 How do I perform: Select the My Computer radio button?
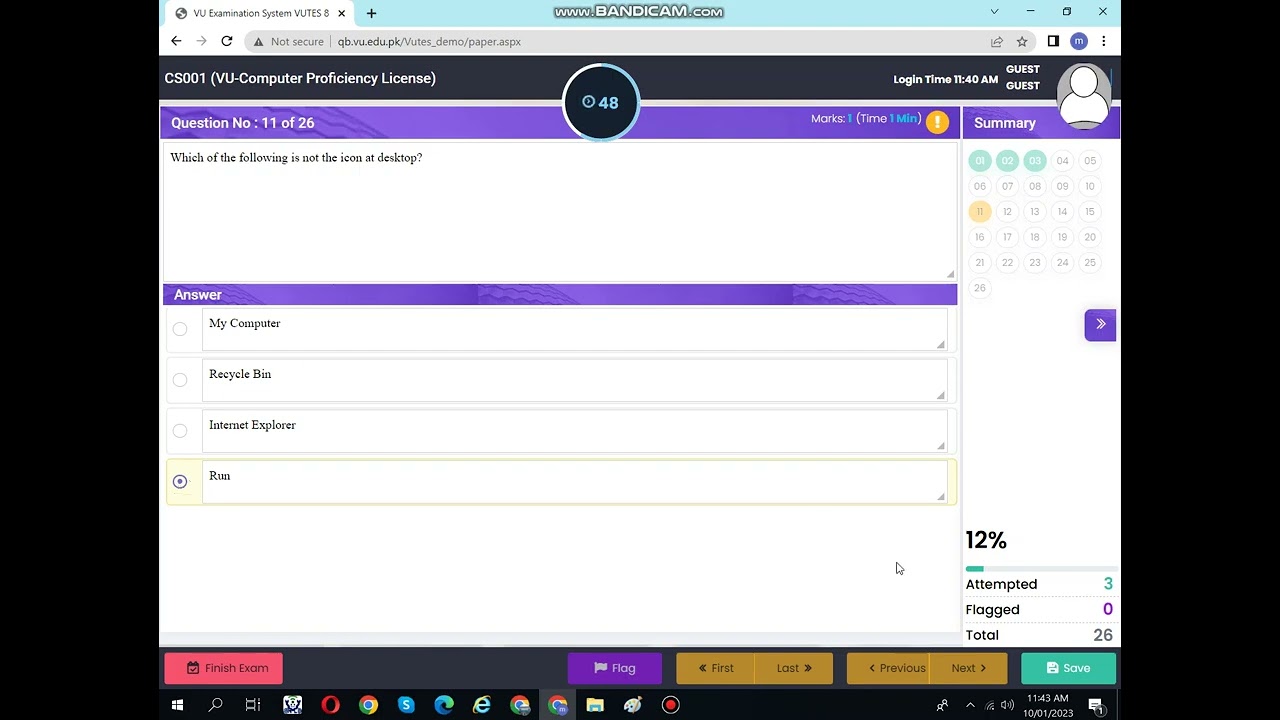[x=180, y=329]
